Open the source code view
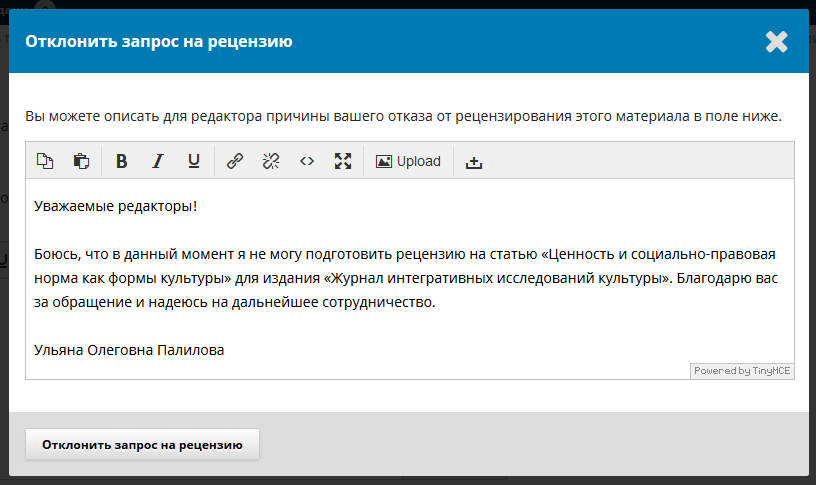 307,161
